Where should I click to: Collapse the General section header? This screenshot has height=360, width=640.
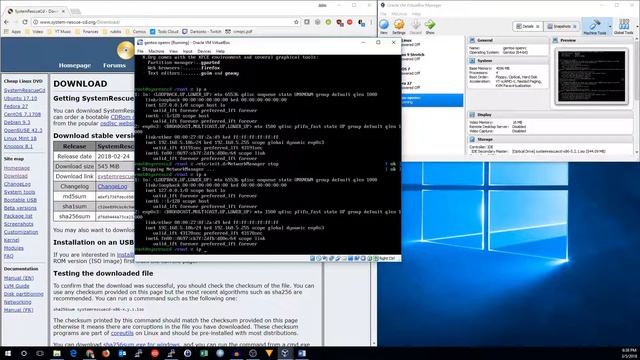507,40
